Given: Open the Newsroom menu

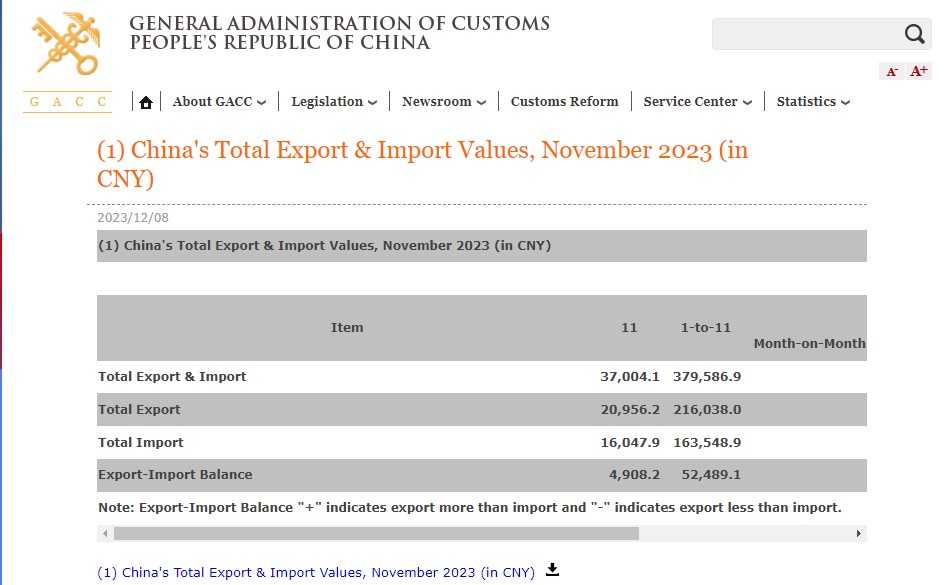Looking at the screenshot, I should tap(444, 102).
